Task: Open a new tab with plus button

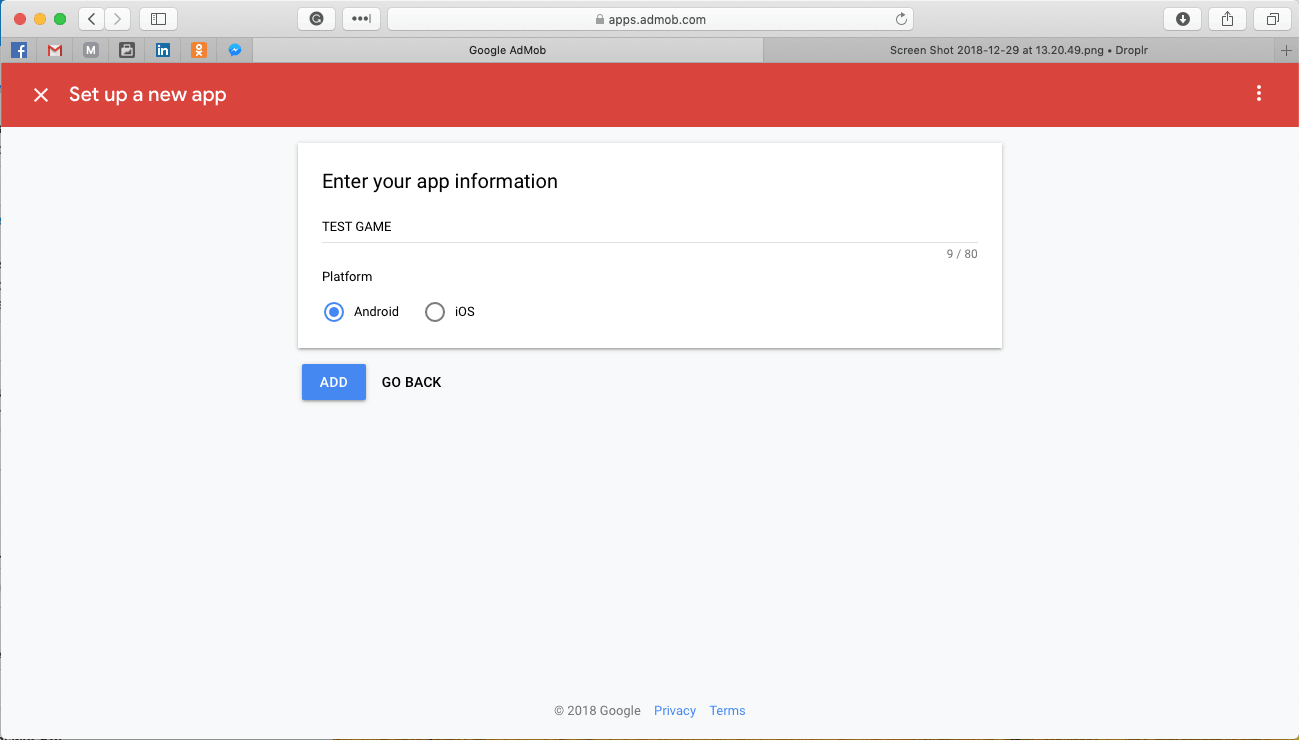Action: tap(1286, 50)
